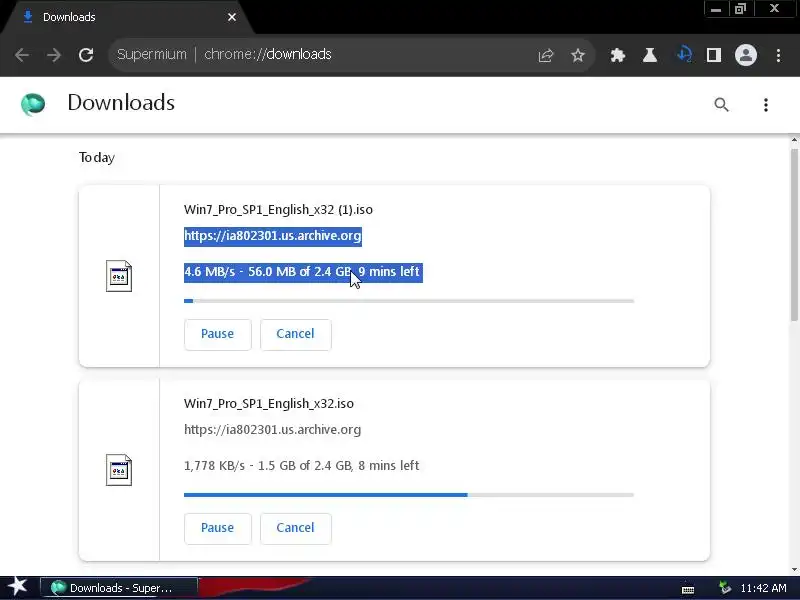The image size is (800, 600).
Task: Click the Supermium logo beside Downloads heading
Action: (x=33, y=104)
